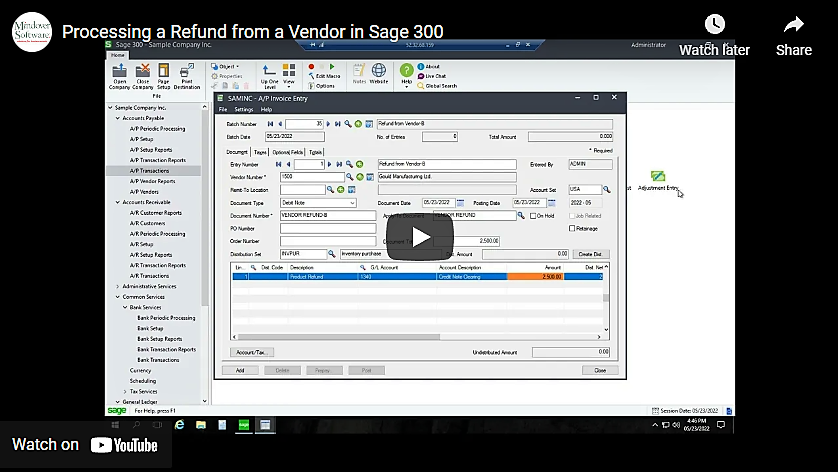Image resolution: width=838 pixels, height=472 pixels.
Task: Switch to the Optional Fields tab
Action: click(288, 152)
